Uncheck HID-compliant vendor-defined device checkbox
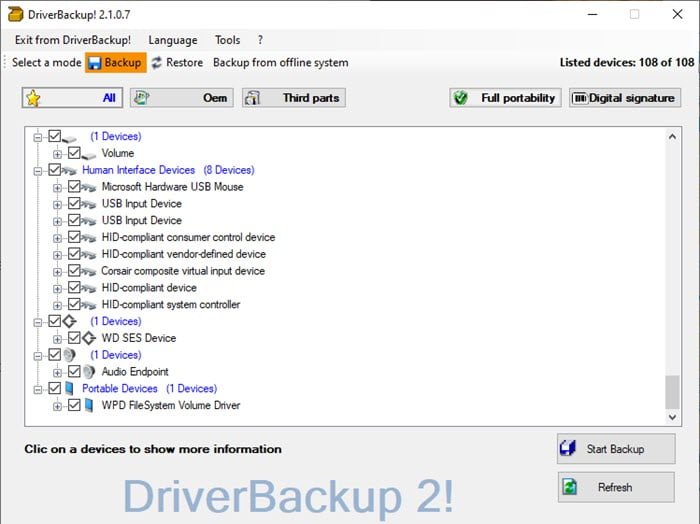This screenshot has height=524, width=700. 74,254
